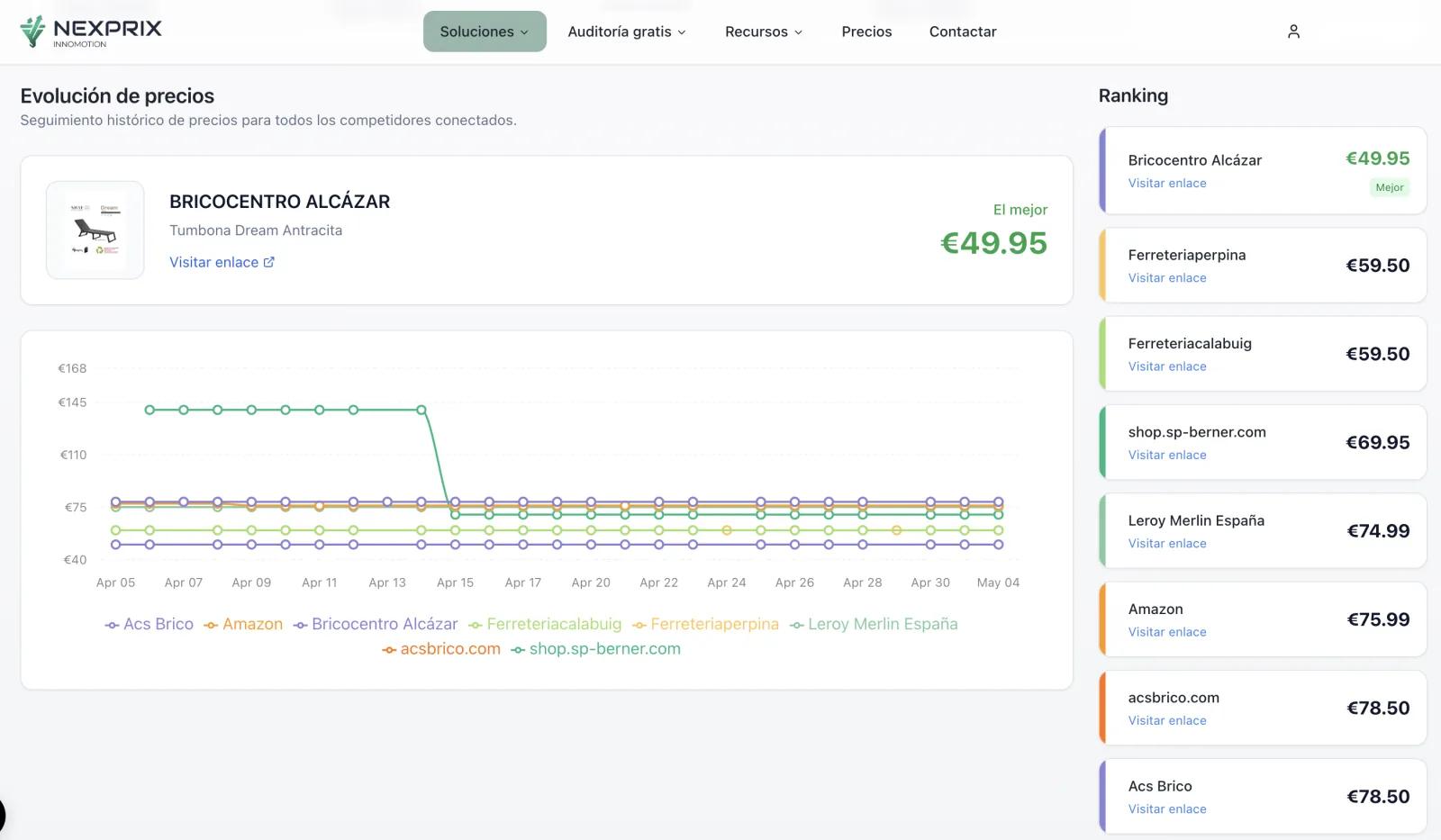Open the Tumbona Dream Antracita product thumbnail
Image resolution: width=1441 pixels, height=840 pixels.
coord(95,230)
